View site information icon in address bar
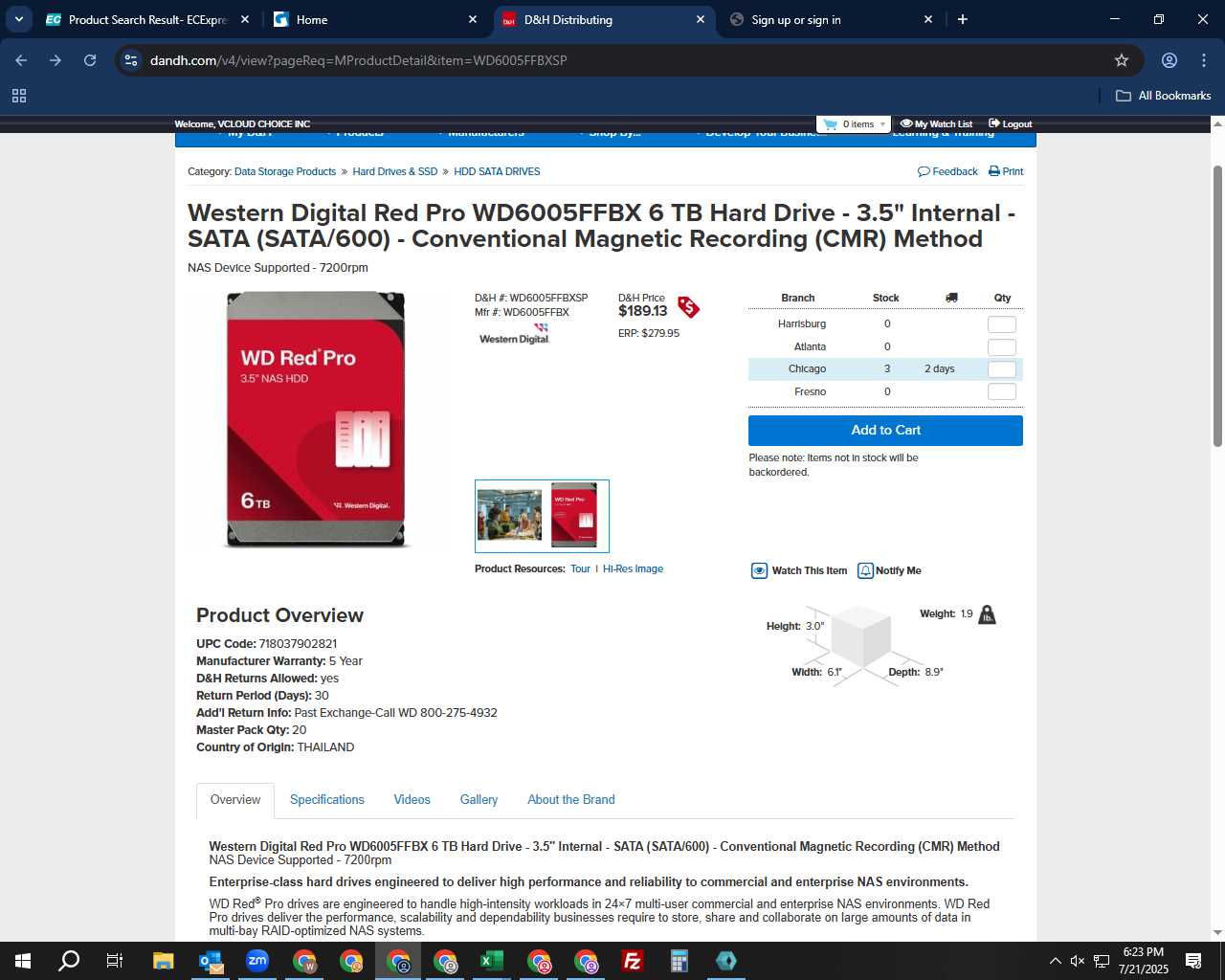Screen dimensions: 1225x980 tap(131, 60)
